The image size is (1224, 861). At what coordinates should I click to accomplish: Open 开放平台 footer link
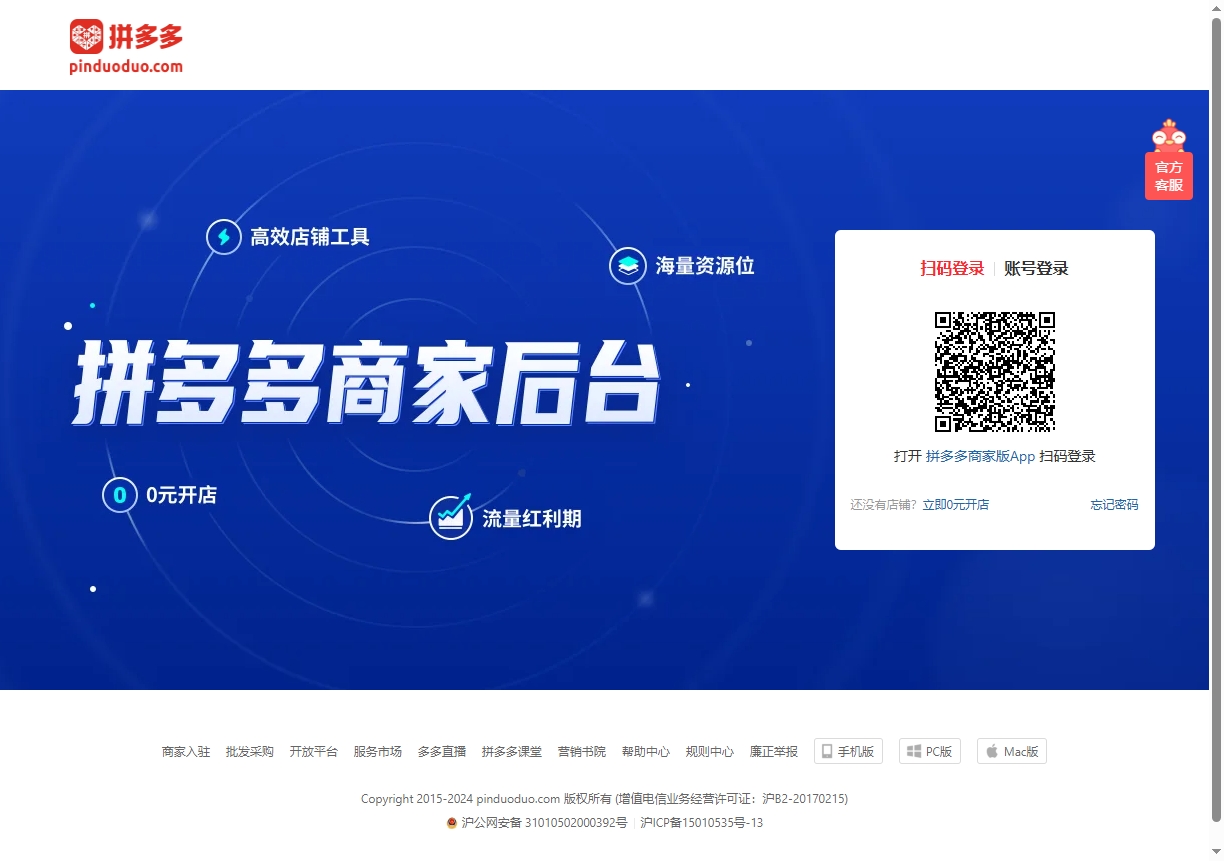click(x=314, y=752)
